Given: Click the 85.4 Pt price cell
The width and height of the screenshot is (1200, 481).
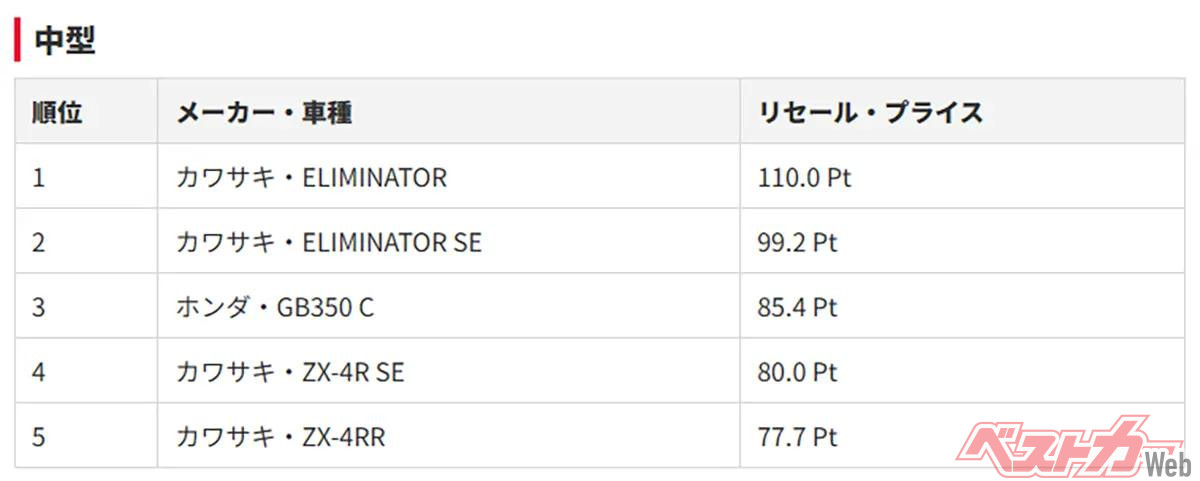Looking at the screenshot, I should click(798, 307).
